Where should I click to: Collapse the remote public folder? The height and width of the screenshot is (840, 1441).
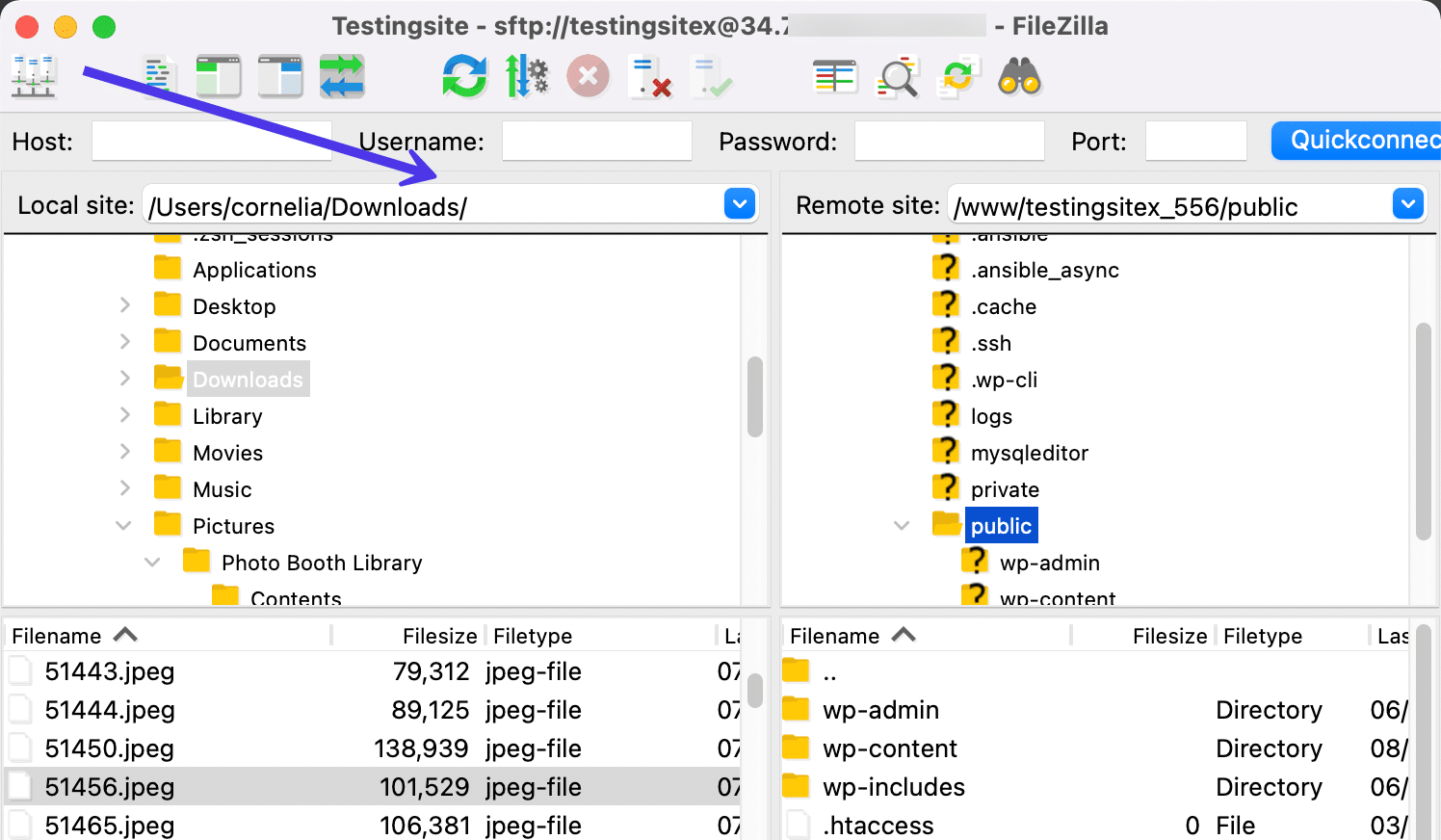pyautogui.click(x=902, y=526)
